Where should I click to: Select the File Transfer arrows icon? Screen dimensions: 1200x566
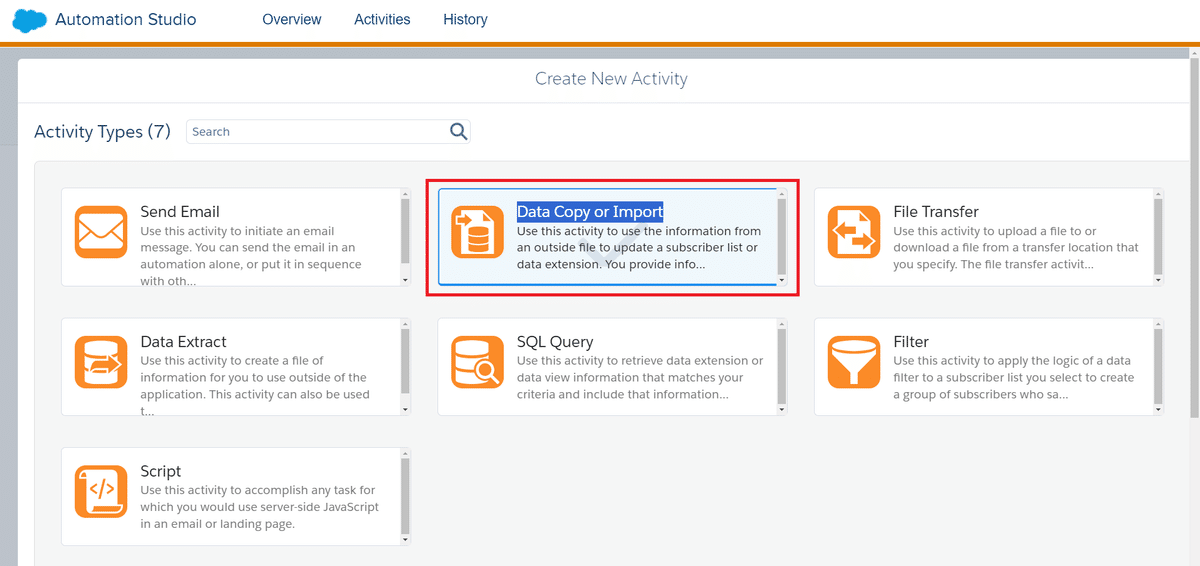(x=854, y=232)
